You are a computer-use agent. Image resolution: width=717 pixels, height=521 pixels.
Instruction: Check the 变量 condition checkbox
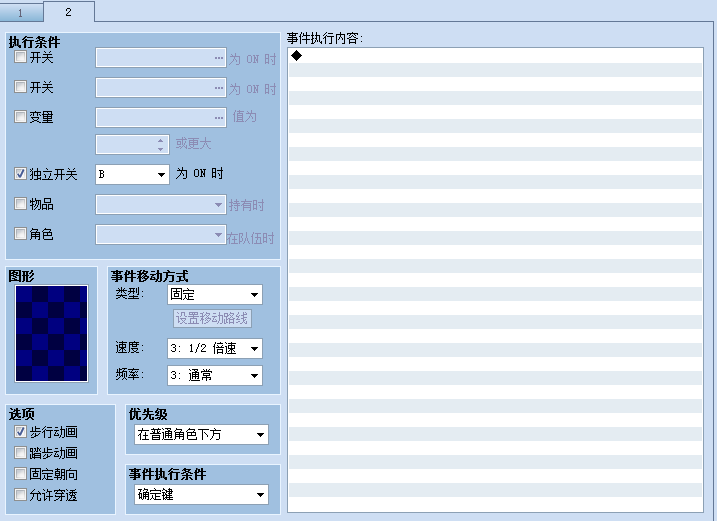20,117
